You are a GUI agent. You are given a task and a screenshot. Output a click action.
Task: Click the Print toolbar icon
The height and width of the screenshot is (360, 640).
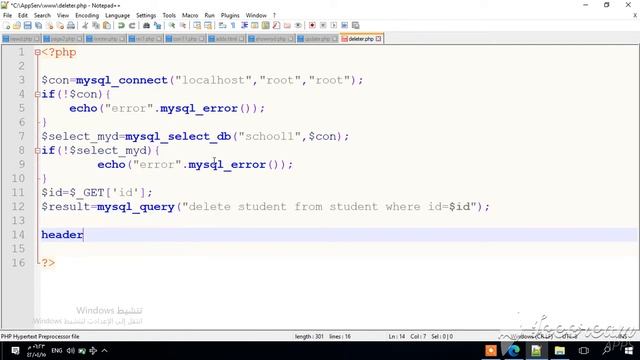(x=71, y=25)
